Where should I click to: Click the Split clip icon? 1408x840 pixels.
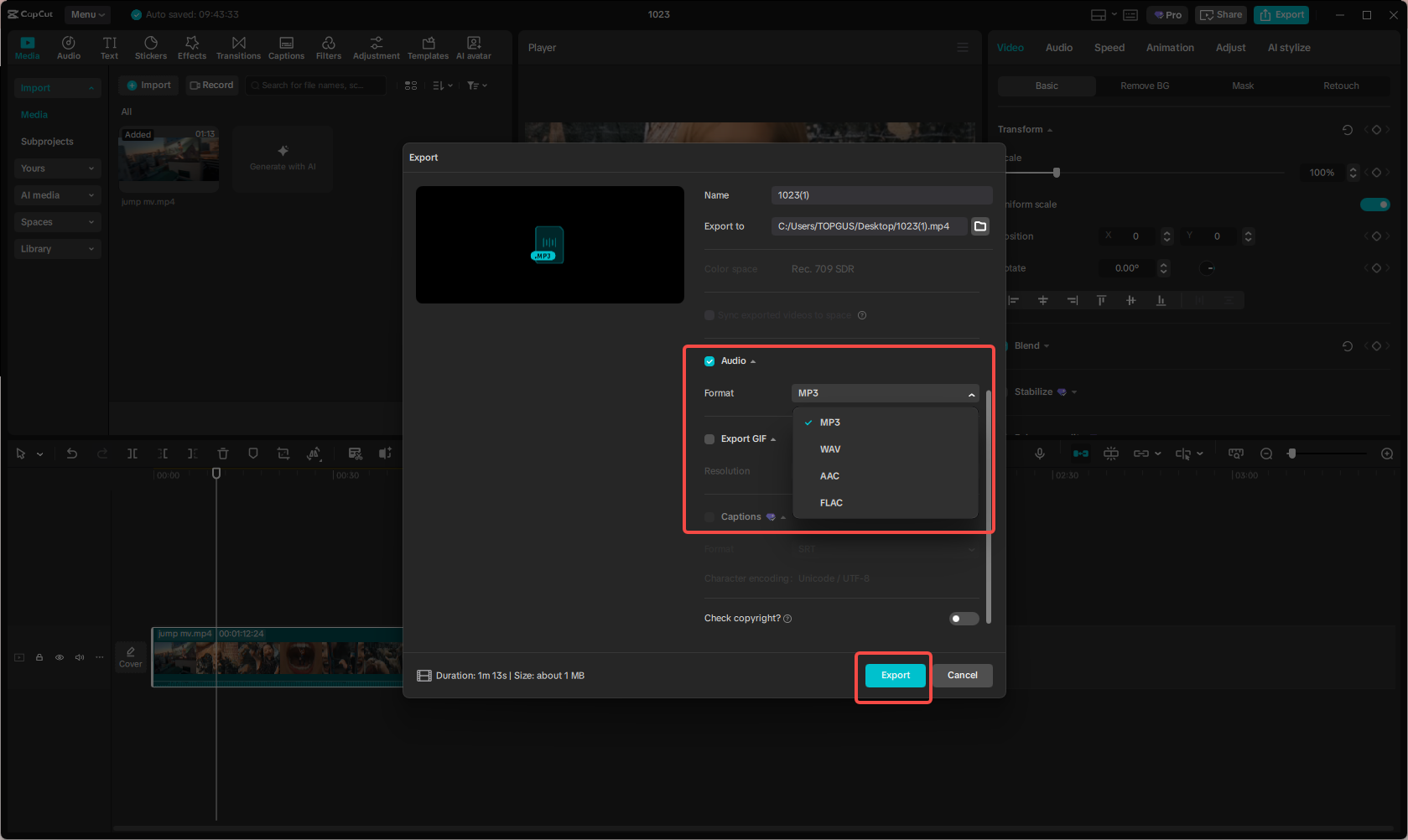click(x=132, y=453)
